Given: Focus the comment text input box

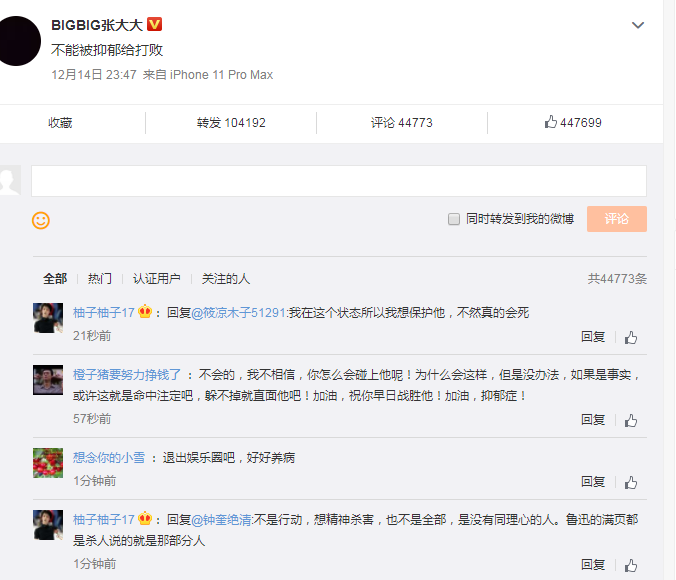Looking at the screenshot, I should coord(339,181).
